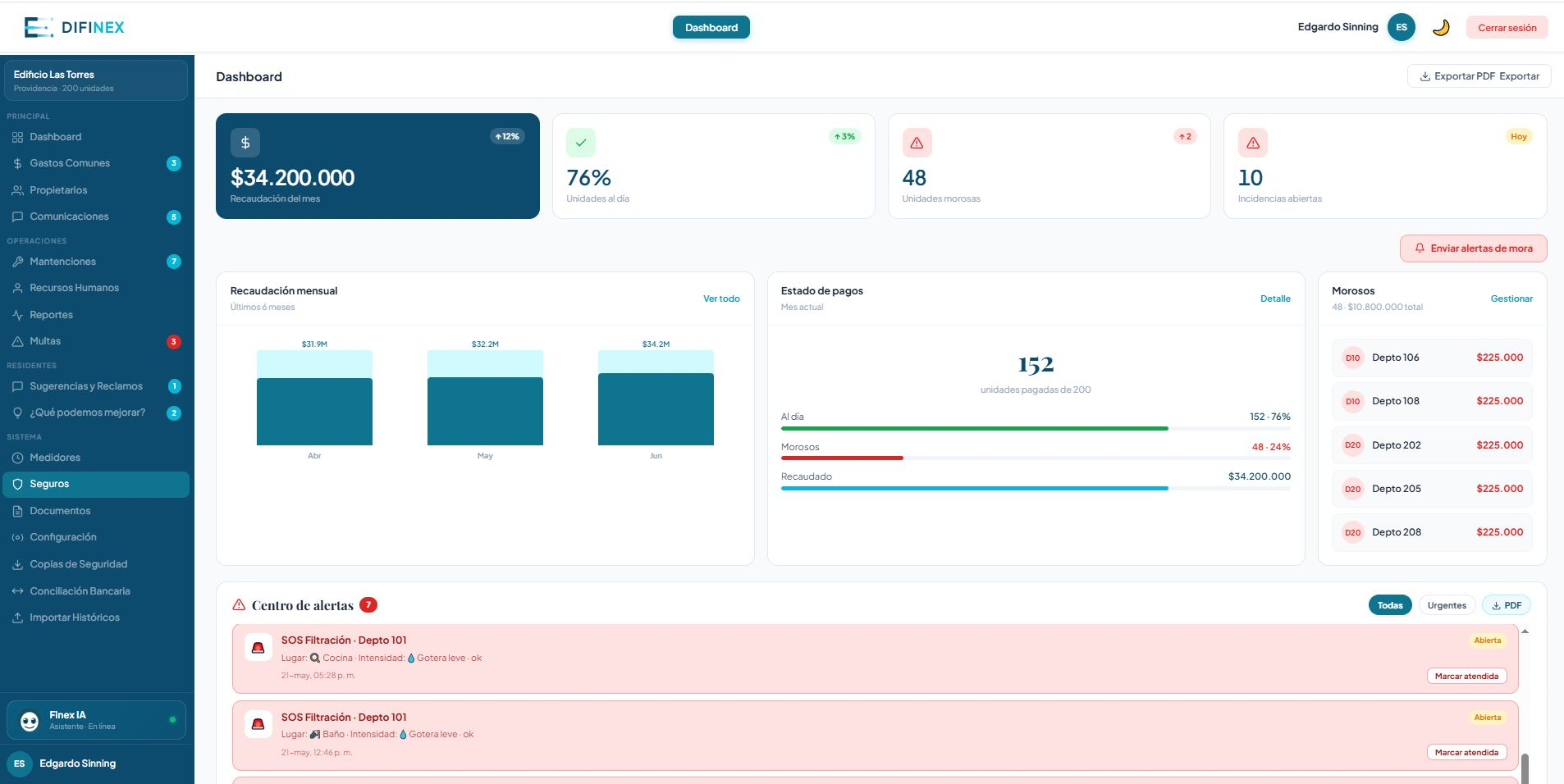This screenshot has height=784, width=1564.
Task: Click the Reportes pulse icon
Action: tap(17, 315)
